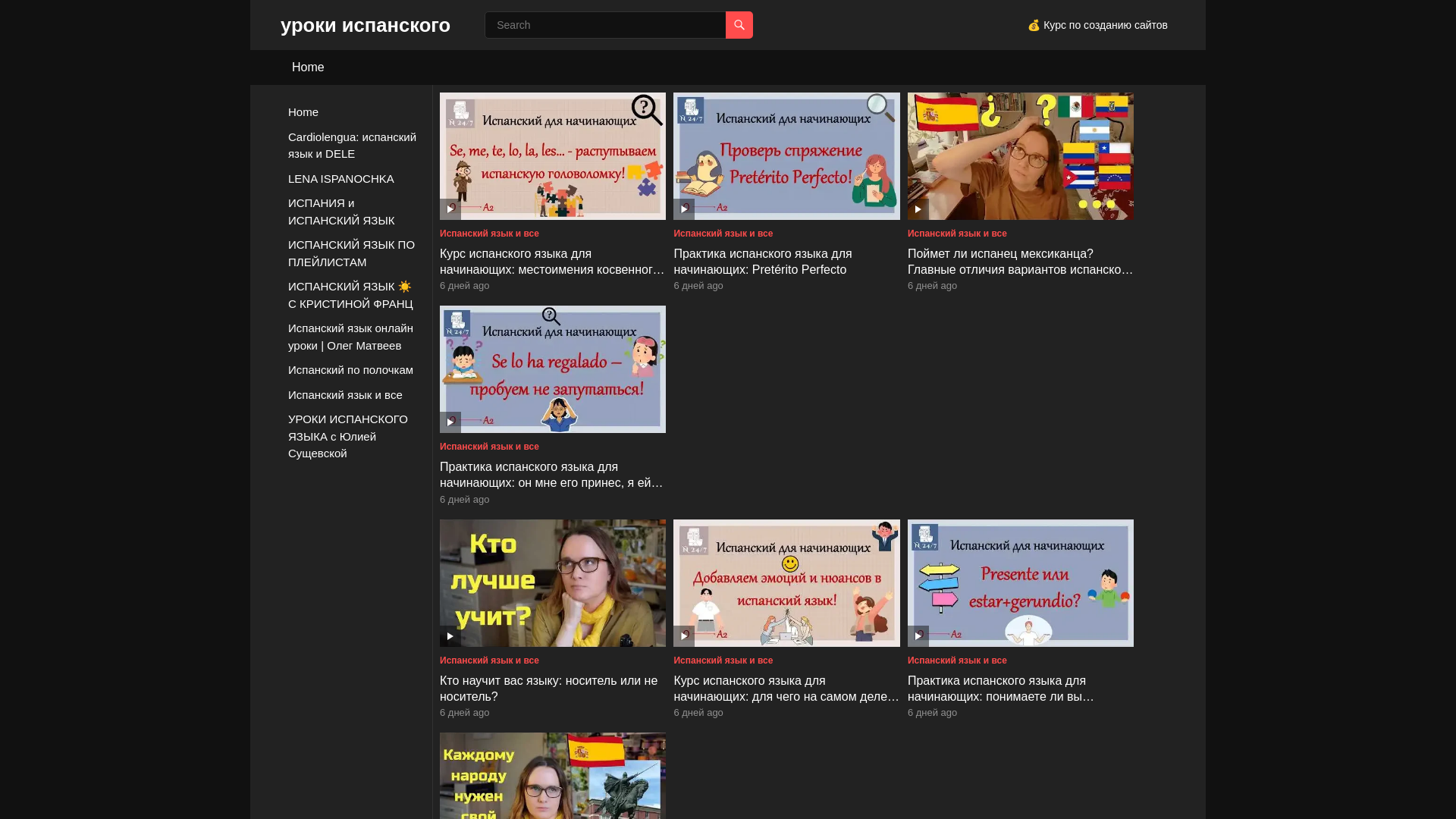Image resolution: width=1456 pixels, height=819 pixels.
Task: Click play icon on Добавляем эмоций thumbnail
Action: pyautogui.click(x=684, y=636)
